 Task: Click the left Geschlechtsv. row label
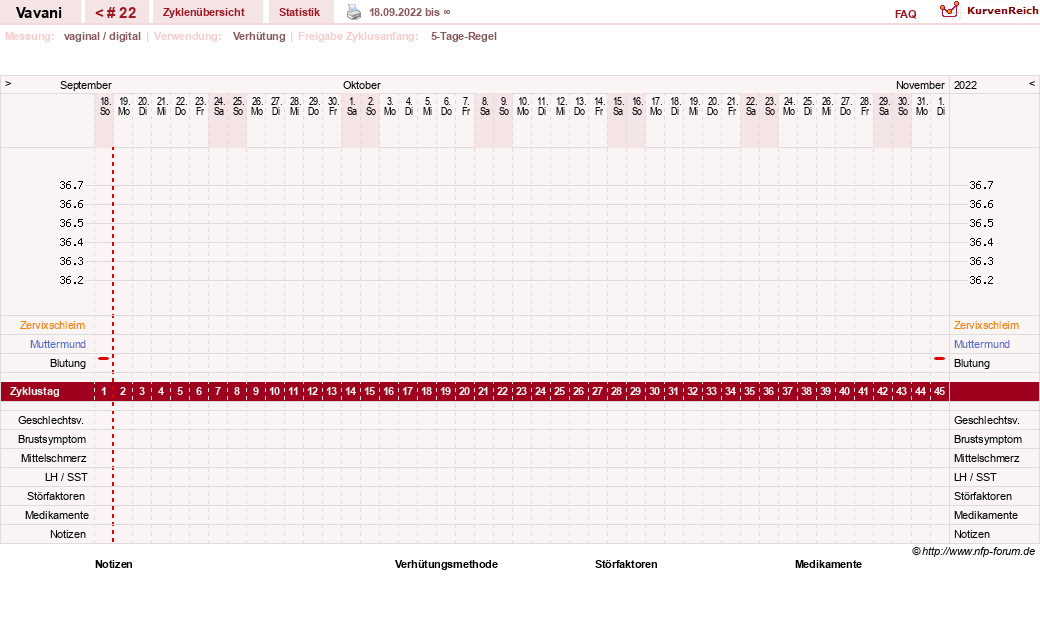(x=50, y=420)
